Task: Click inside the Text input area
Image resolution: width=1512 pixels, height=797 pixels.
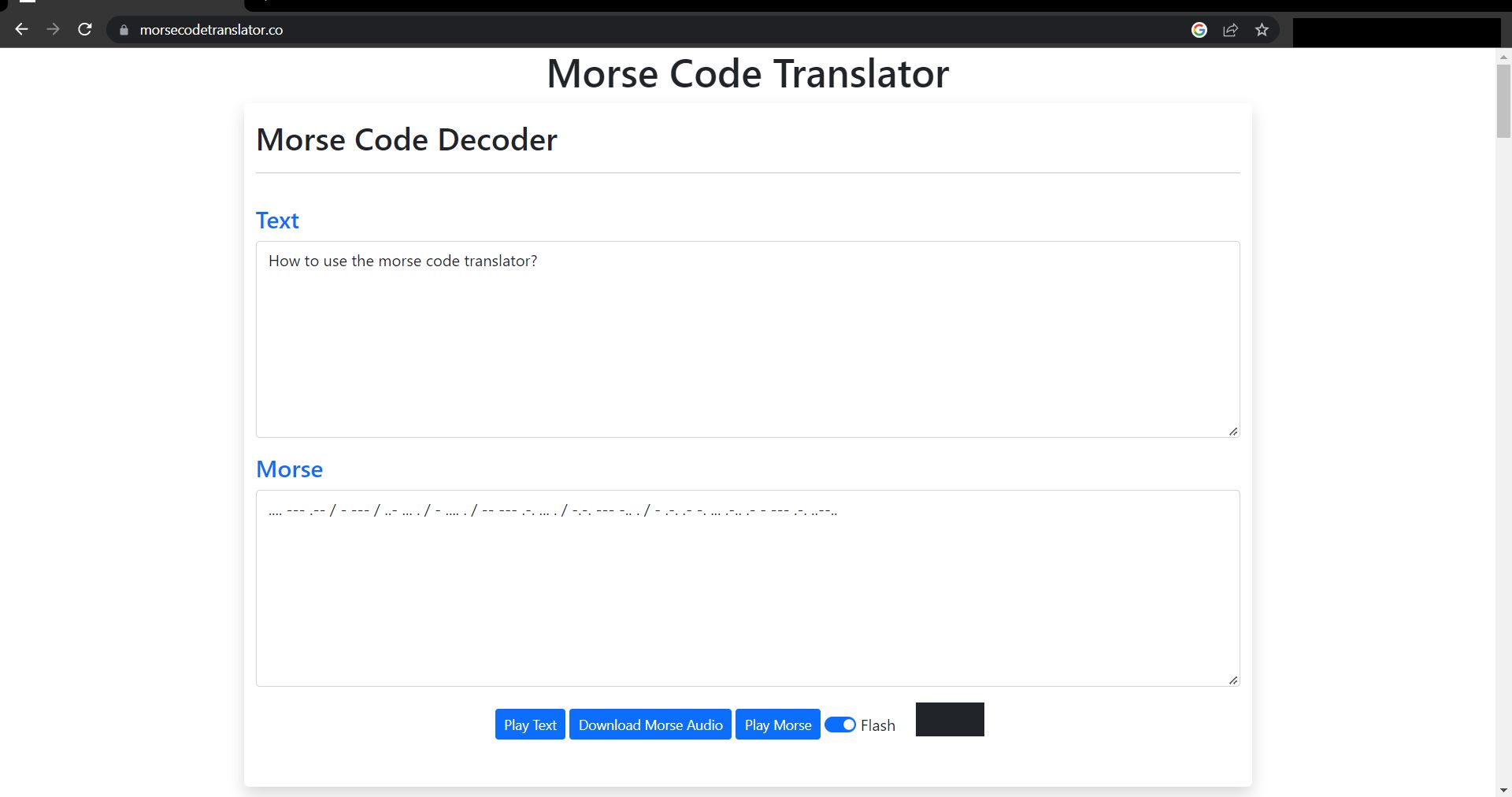Action: 747,339
